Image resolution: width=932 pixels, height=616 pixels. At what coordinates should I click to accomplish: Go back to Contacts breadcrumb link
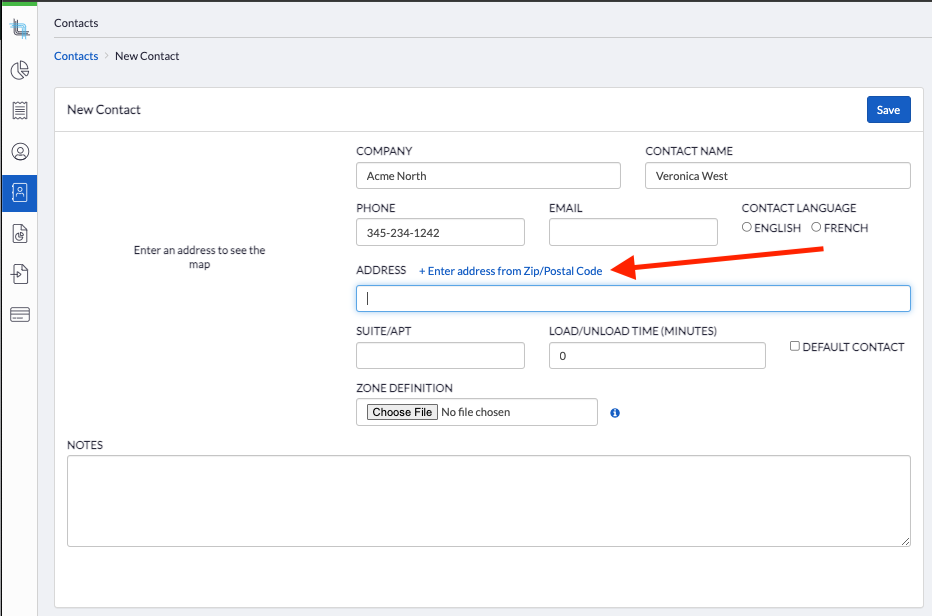pyautogui.click(x=76, y=56)
